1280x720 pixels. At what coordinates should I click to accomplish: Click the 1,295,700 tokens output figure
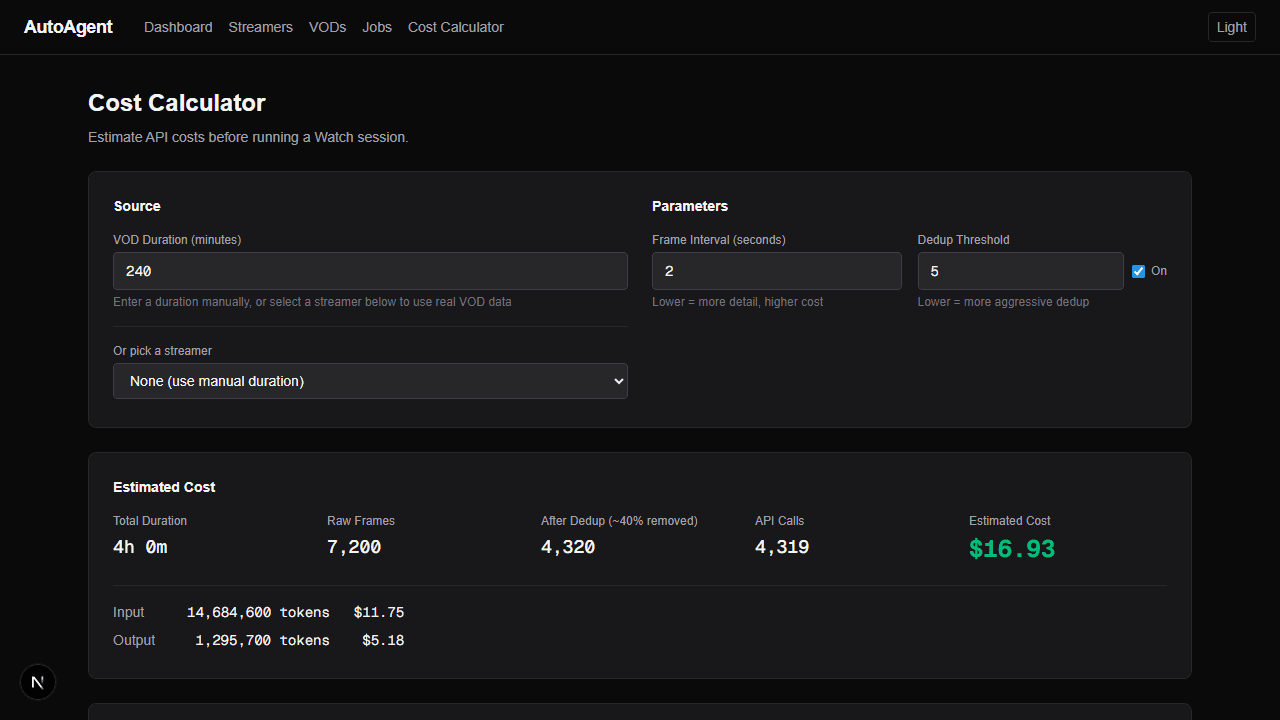pyautogui.click(x=262, y=640)
